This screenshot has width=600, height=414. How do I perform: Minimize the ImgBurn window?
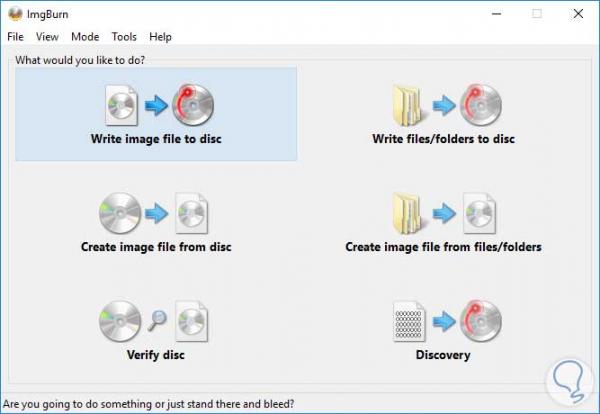(497, 14)
